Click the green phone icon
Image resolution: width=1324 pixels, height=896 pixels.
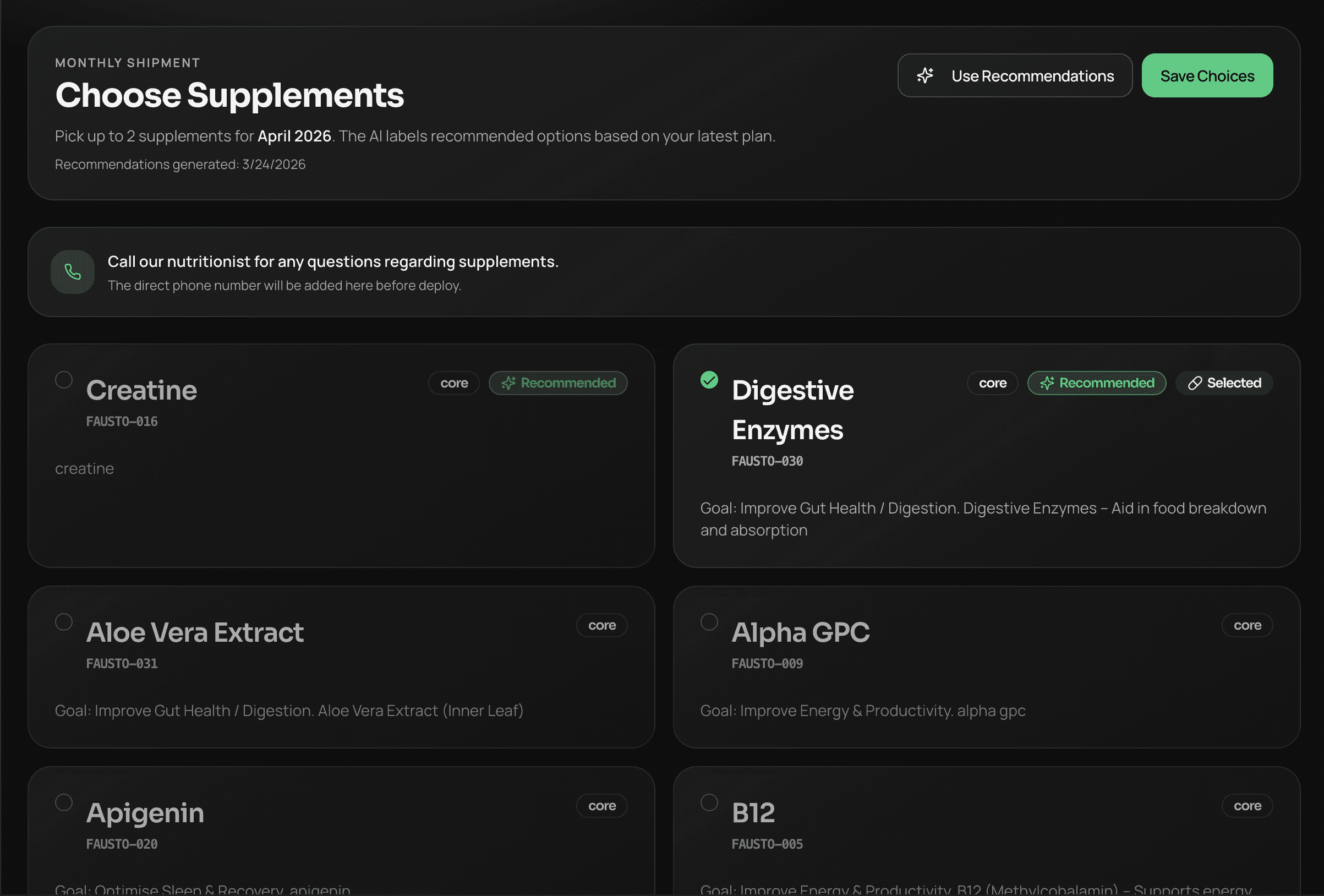pos(72,272)
